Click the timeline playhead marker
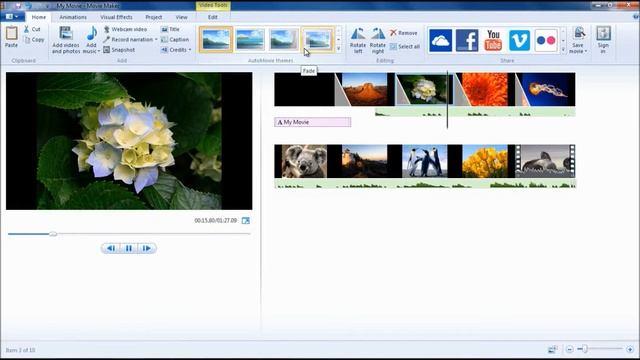This screenshot has width=640, height=360. click(x=447, y=100)
